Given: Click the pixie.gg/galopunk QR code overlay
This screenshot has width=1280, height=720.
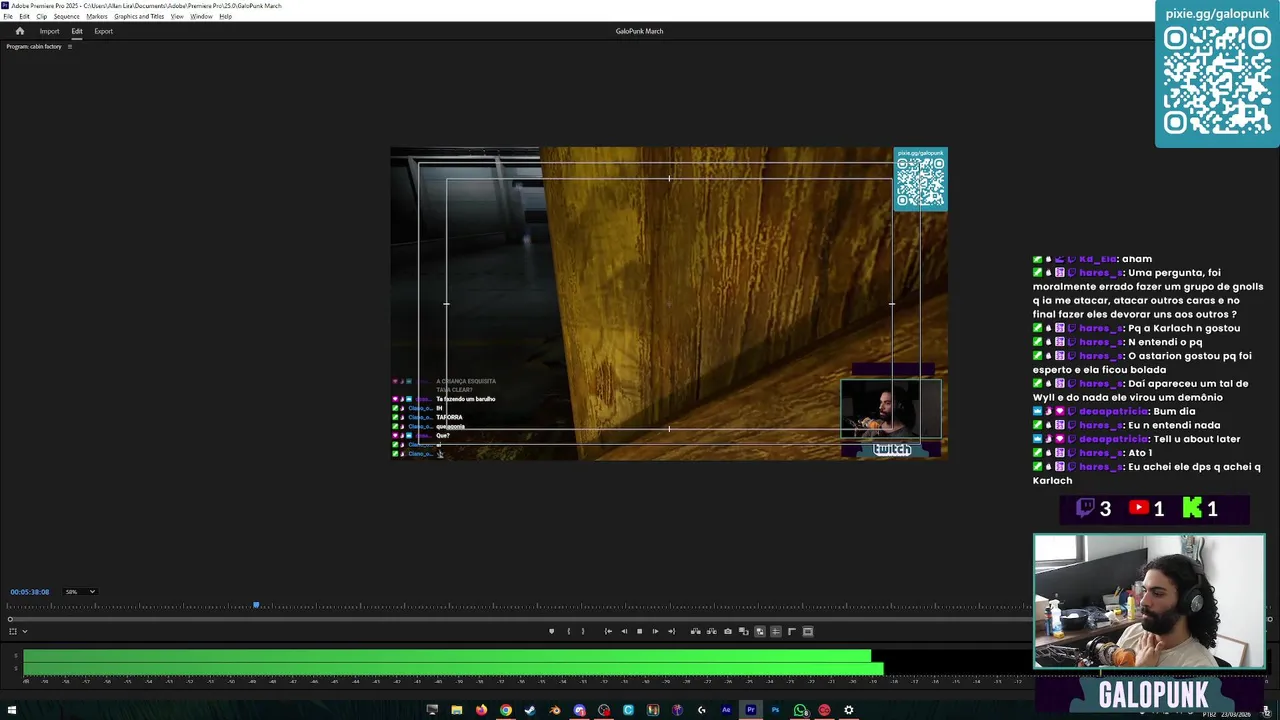Looking at the screenshot, I should (1217, 74).
